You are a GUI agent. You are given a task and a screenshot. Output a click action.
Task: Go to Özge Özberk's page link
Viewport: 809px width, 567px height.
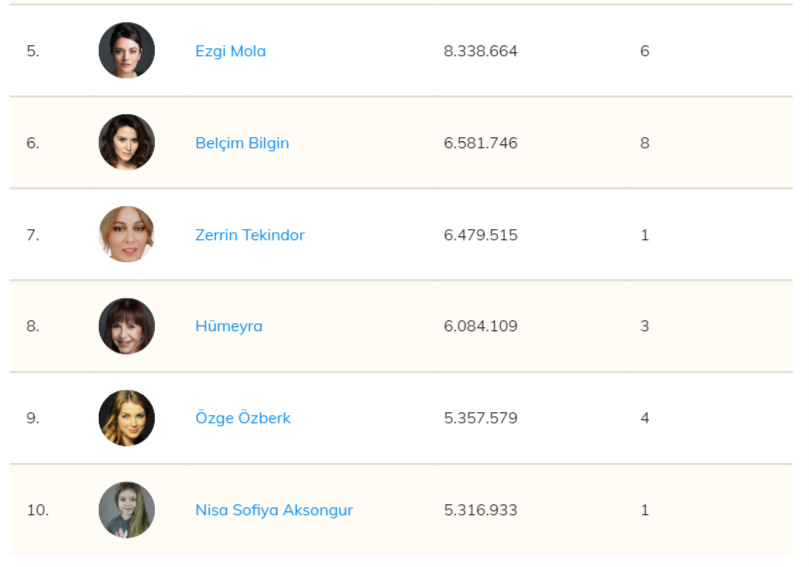click(x=243, y=418)
